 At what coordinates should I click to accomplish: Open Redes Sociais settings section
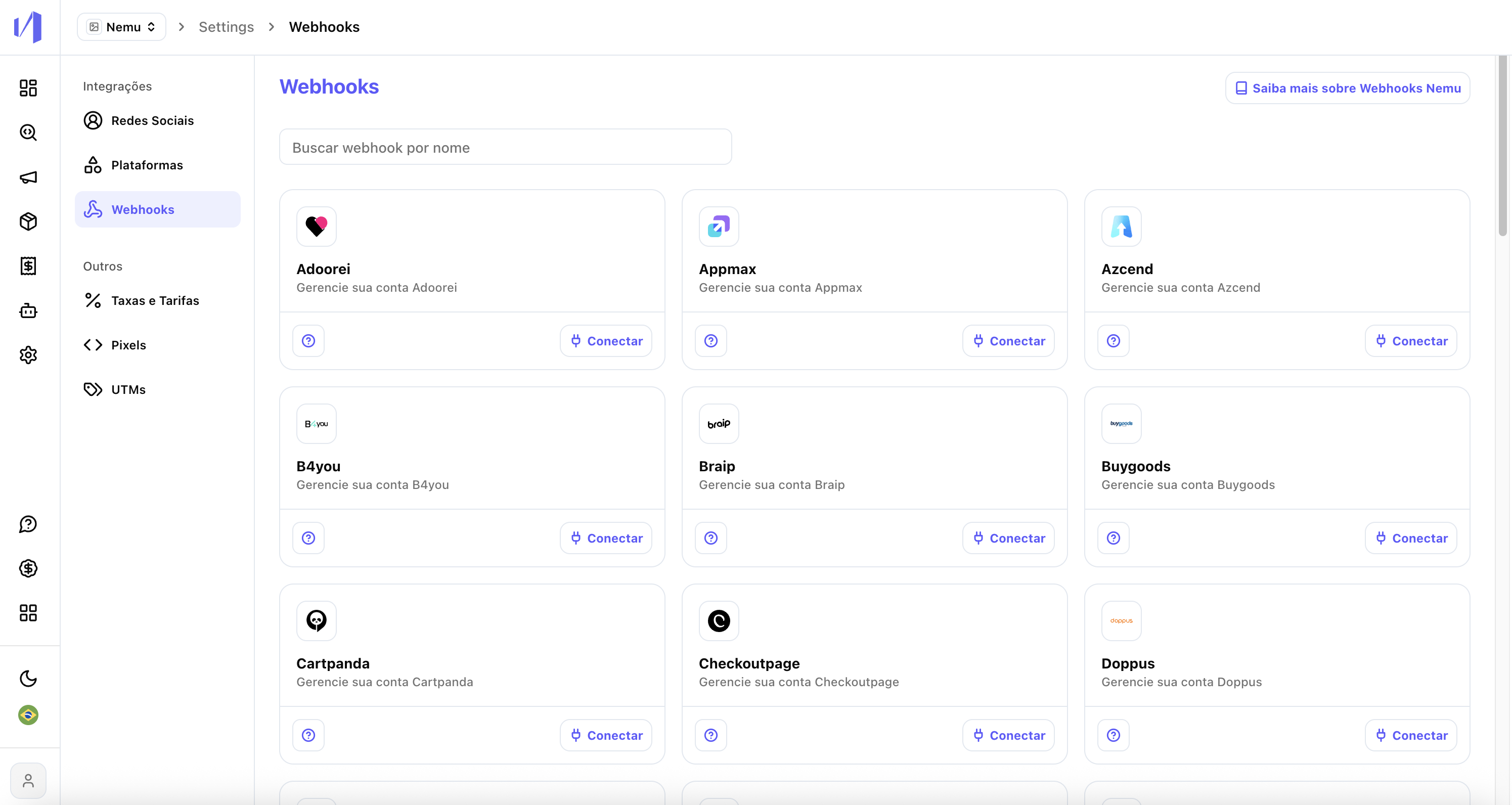(157, 120)
